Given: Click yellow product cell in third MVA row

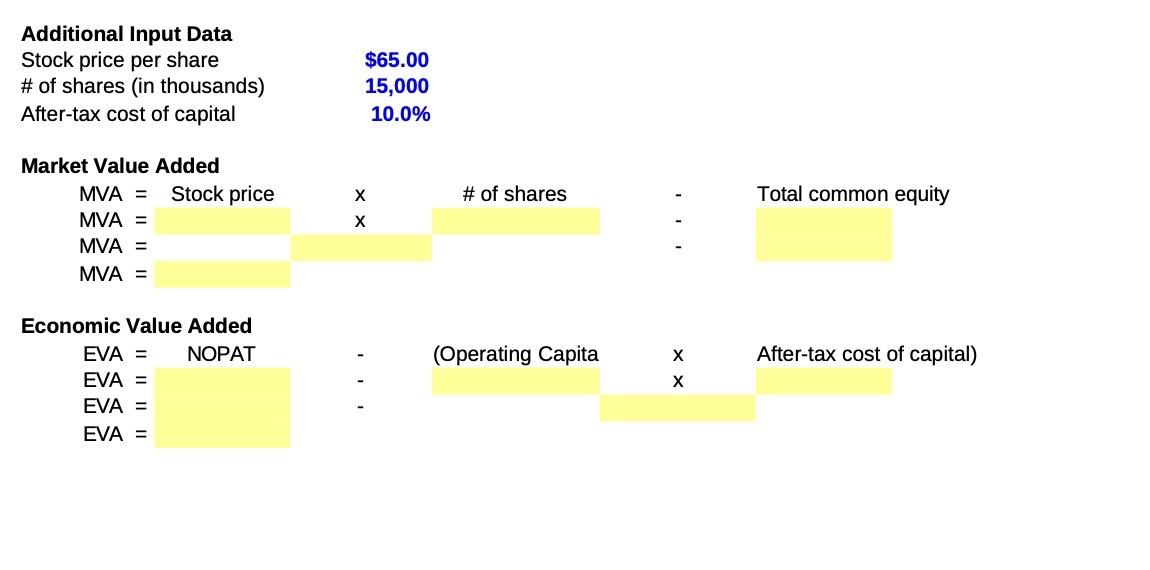Looking at the screenshot, I should (361, 248).
